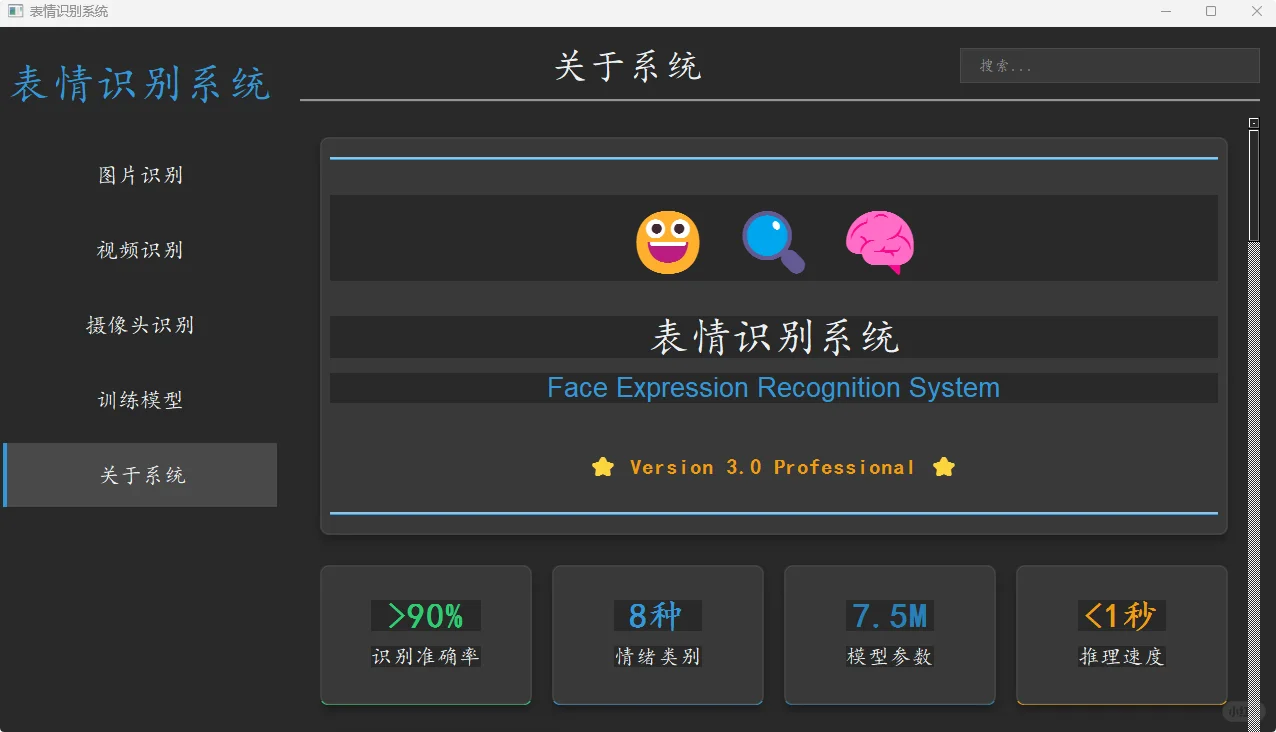Click the 7.5M 模型参数 stat card
The height and width of the screenshot is (732, 1276).
[889, 635]
